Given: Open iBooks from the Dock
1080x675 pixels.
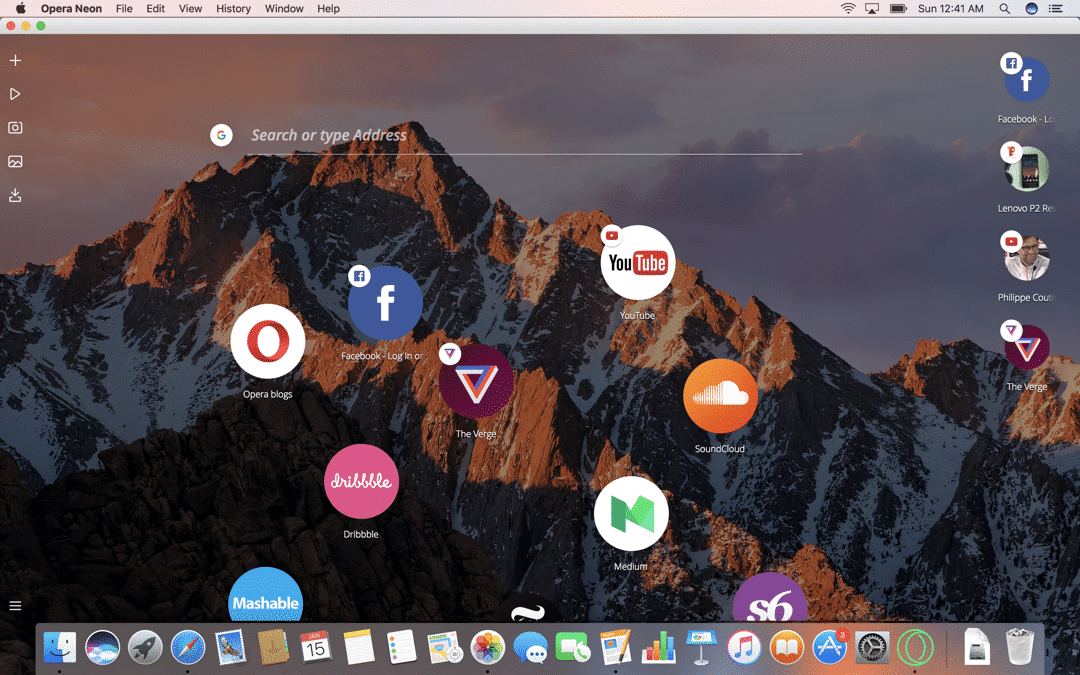Looking at the screenshot, I should (x=787, y=647).
